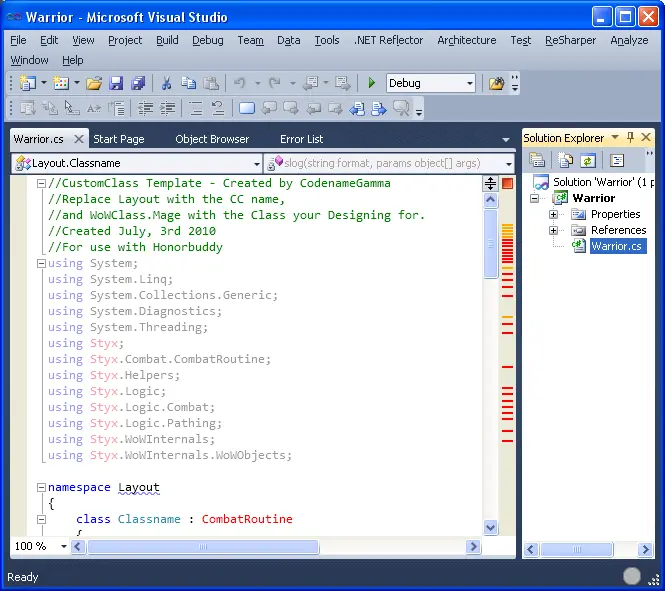665x591 pixels.
Task: Open the Debug configuration dropdown
Action: [x=470, y=83]
